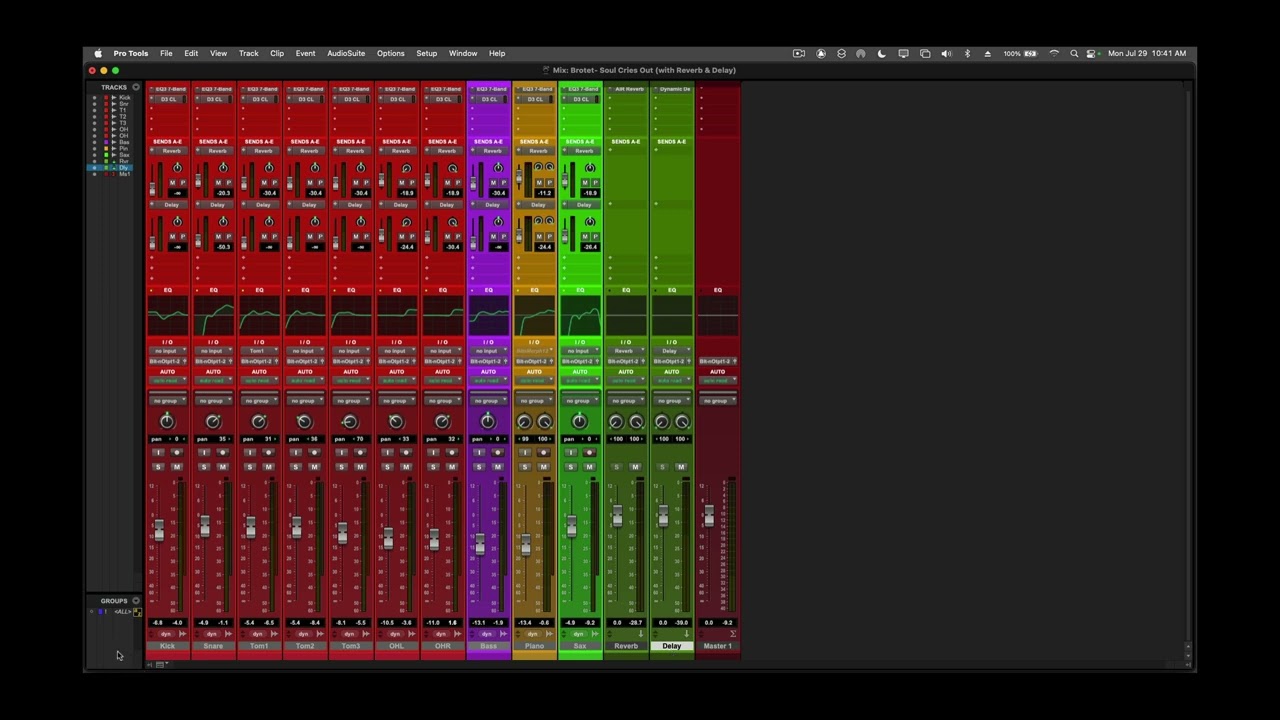Select the Piano track name button
Viewport: 1280px width, 720px height.
[x=534, y=646]
